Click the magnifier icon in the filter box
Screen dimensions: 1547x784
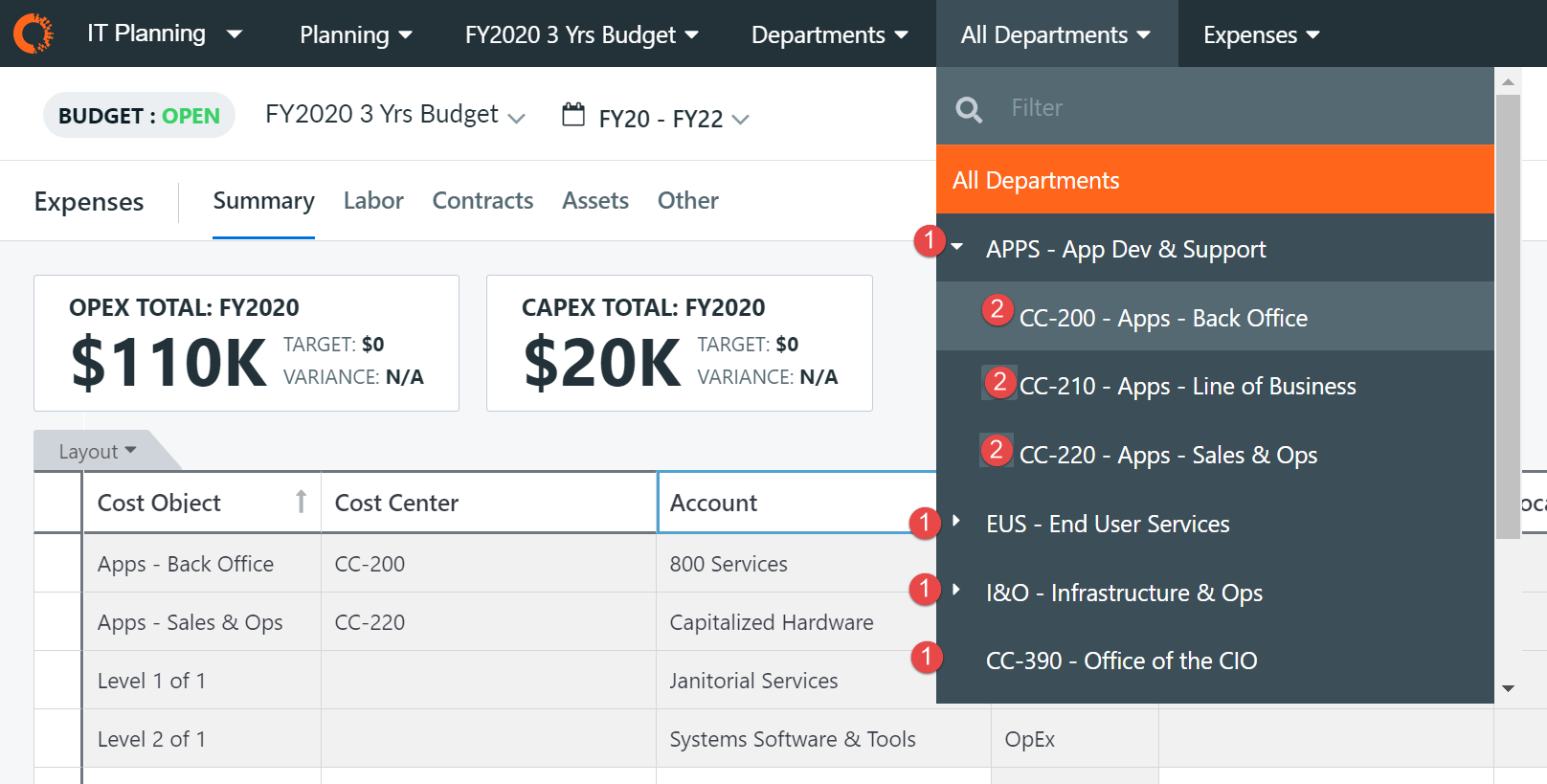pyautogui.click(x=969, y=109)
